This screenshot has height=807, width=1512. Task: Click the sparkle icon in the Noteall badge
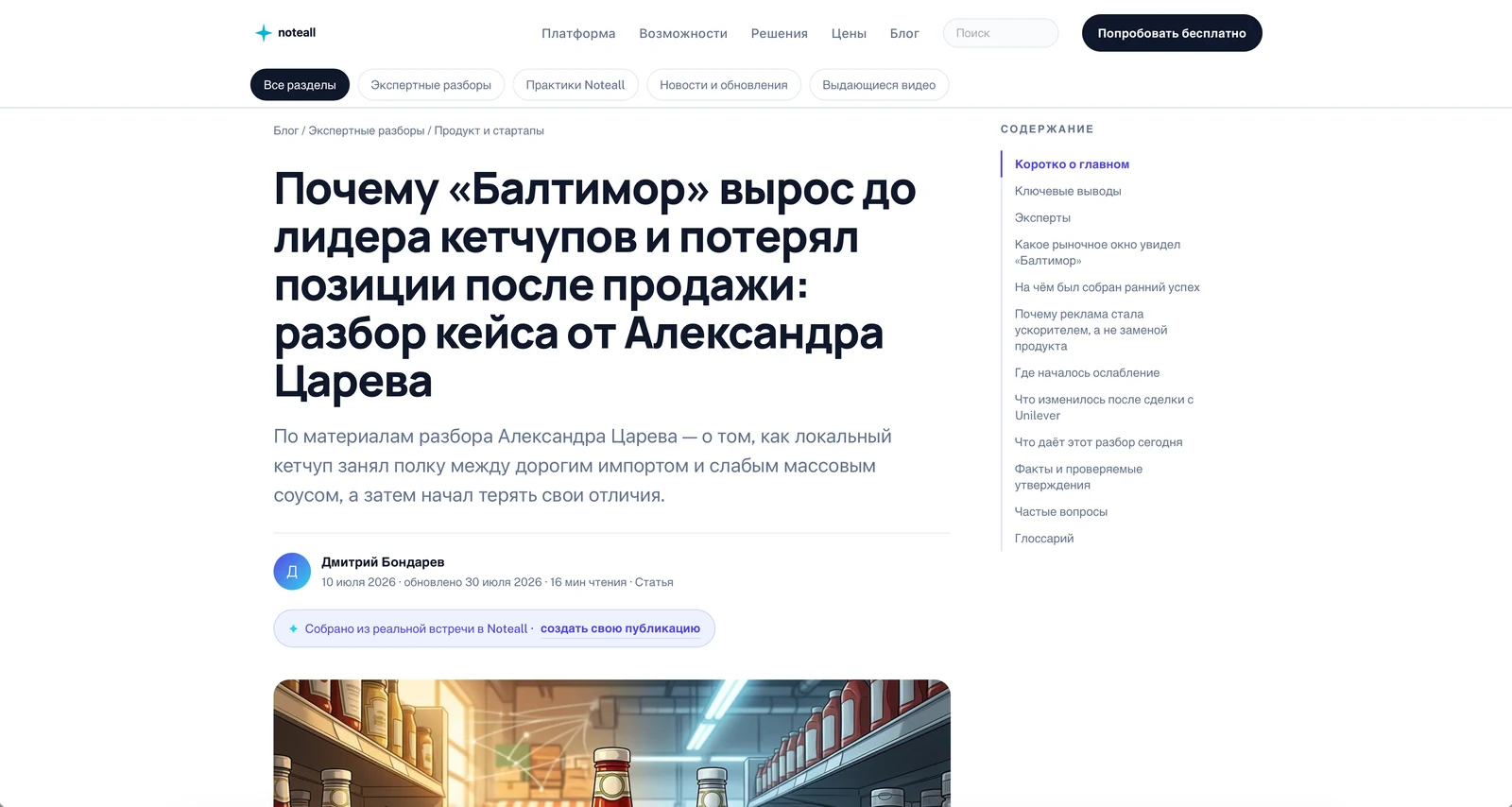(x=293, y=628)
